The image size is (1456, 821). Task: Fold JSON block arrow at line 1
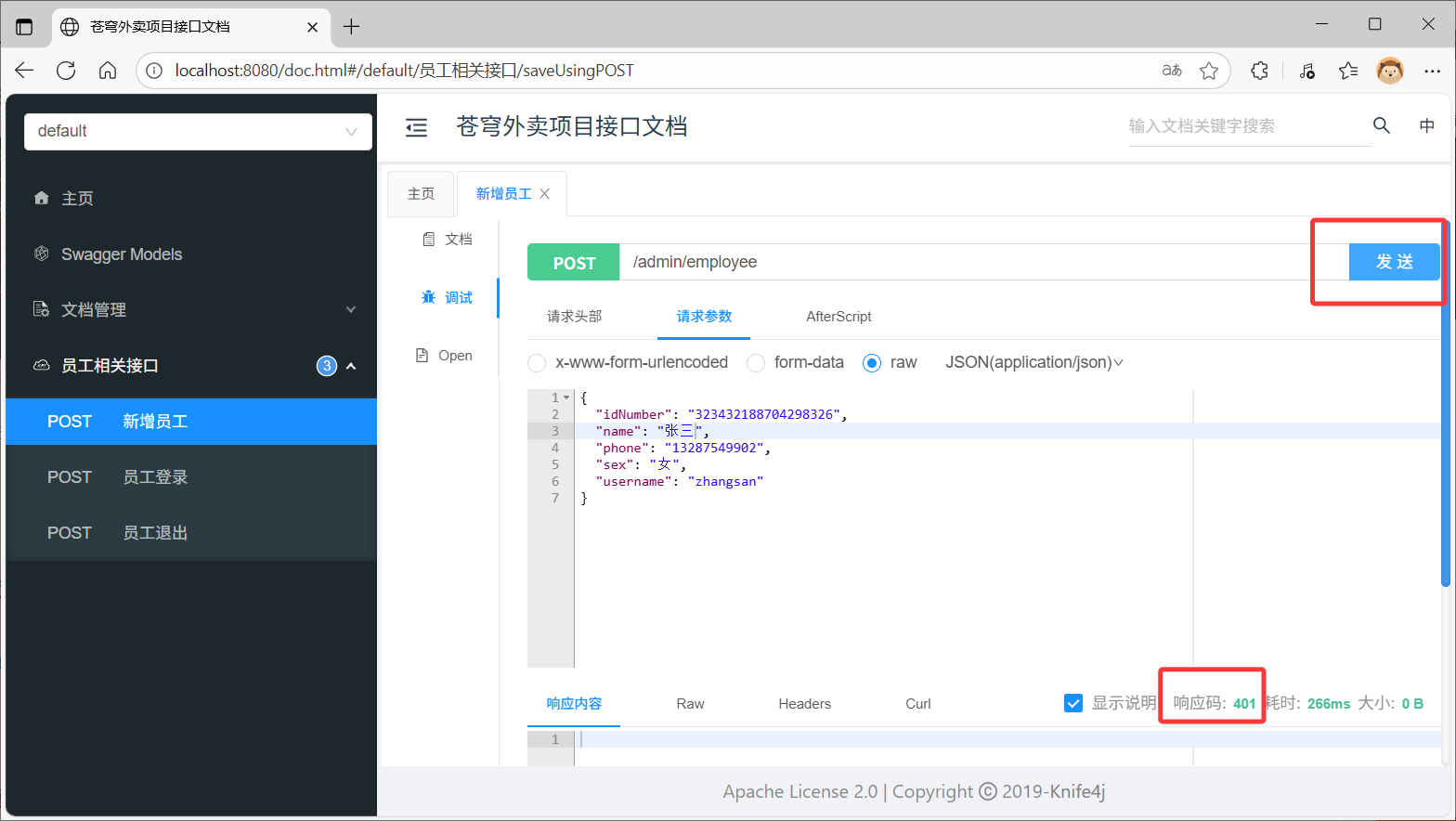[566, 397]
